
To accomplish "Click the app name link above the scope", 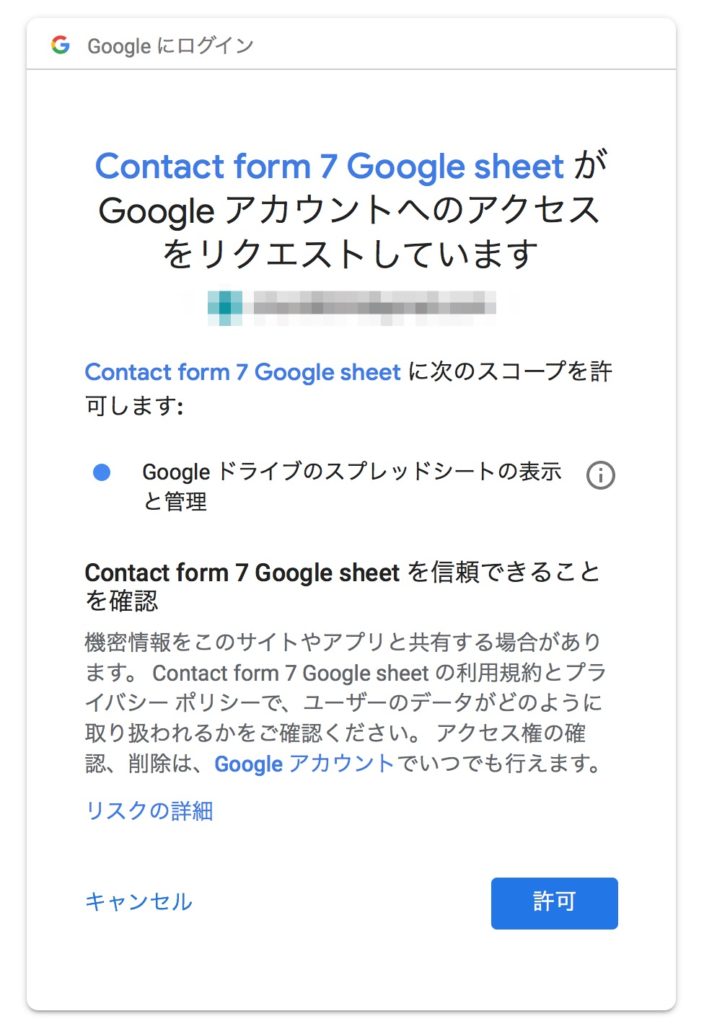I will 242,372.
